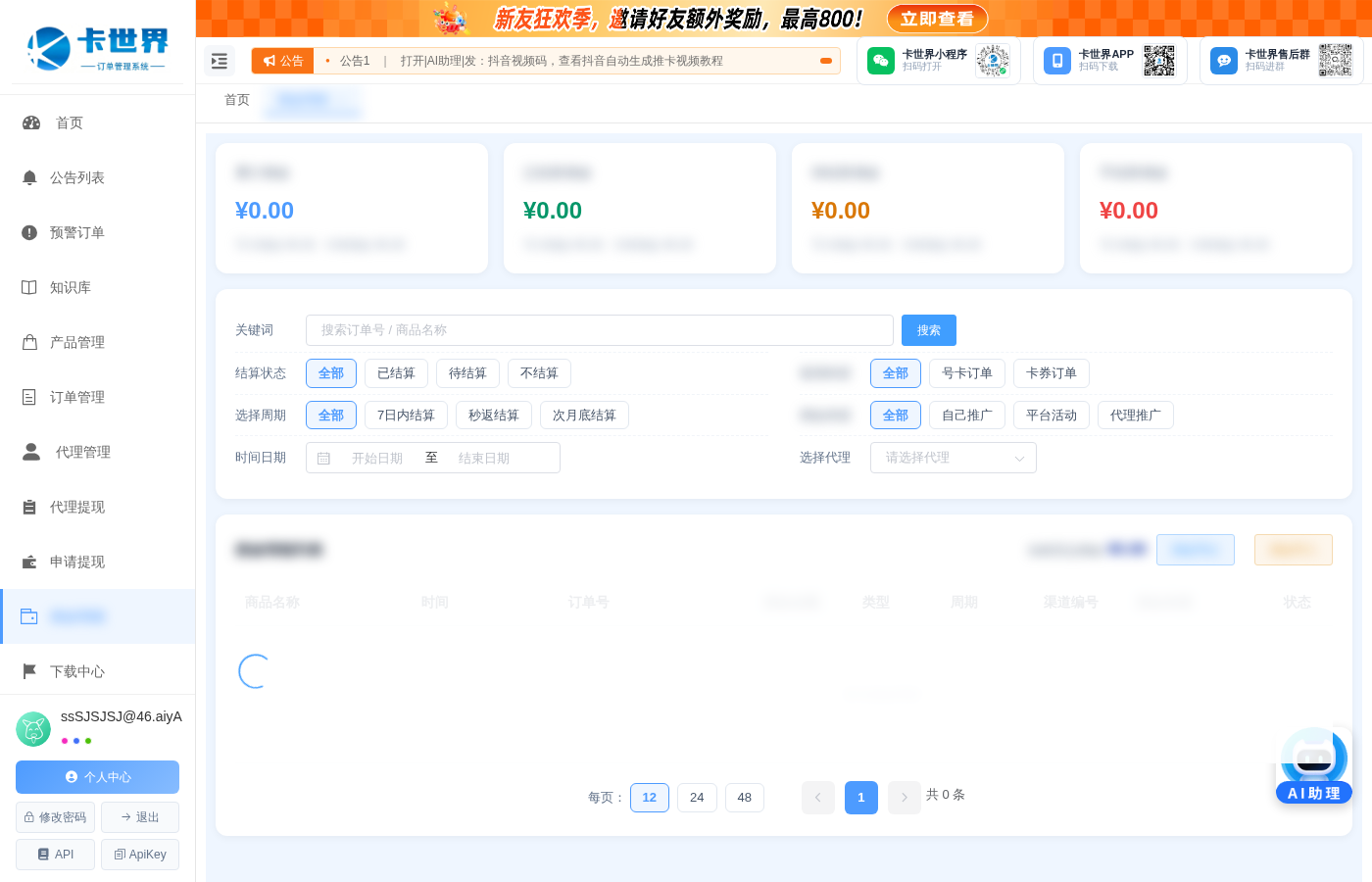Select 卡券订单 type filter

point(1052,373)
